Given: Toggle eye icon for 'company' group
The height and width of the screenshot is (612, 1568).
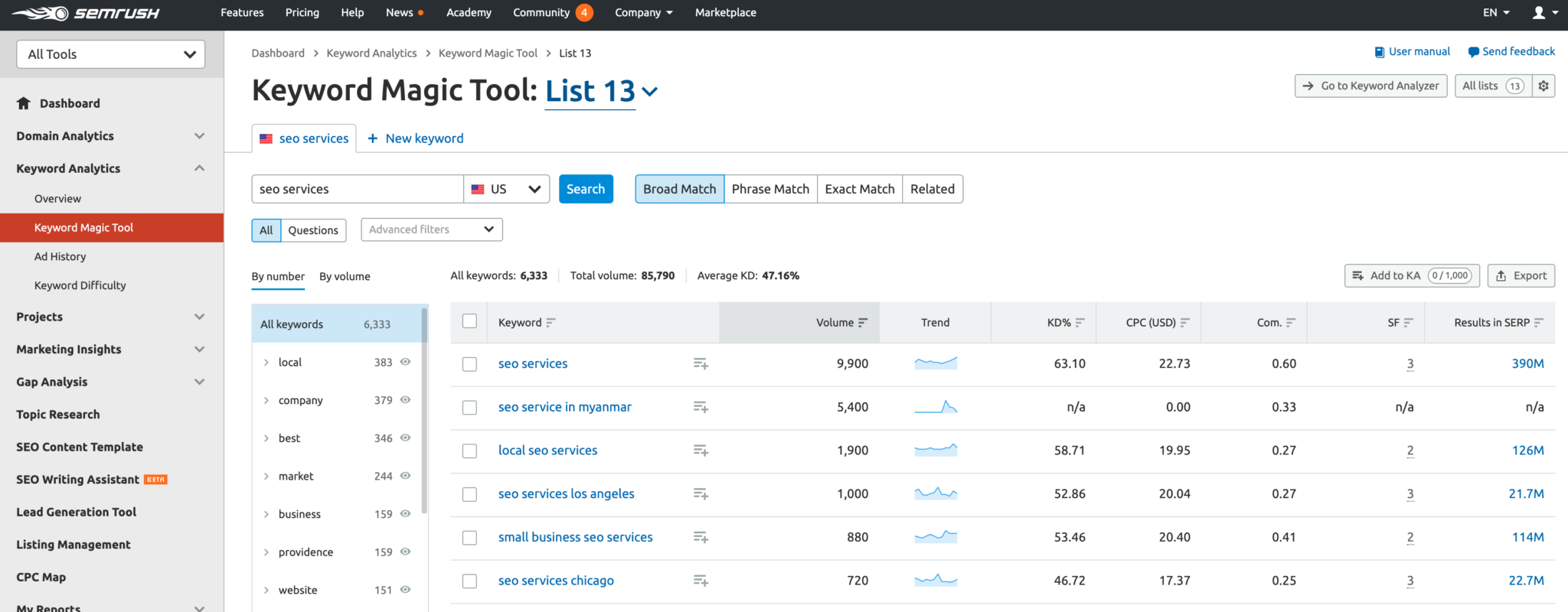Looking at the screenshot, I should coord(406,400).
